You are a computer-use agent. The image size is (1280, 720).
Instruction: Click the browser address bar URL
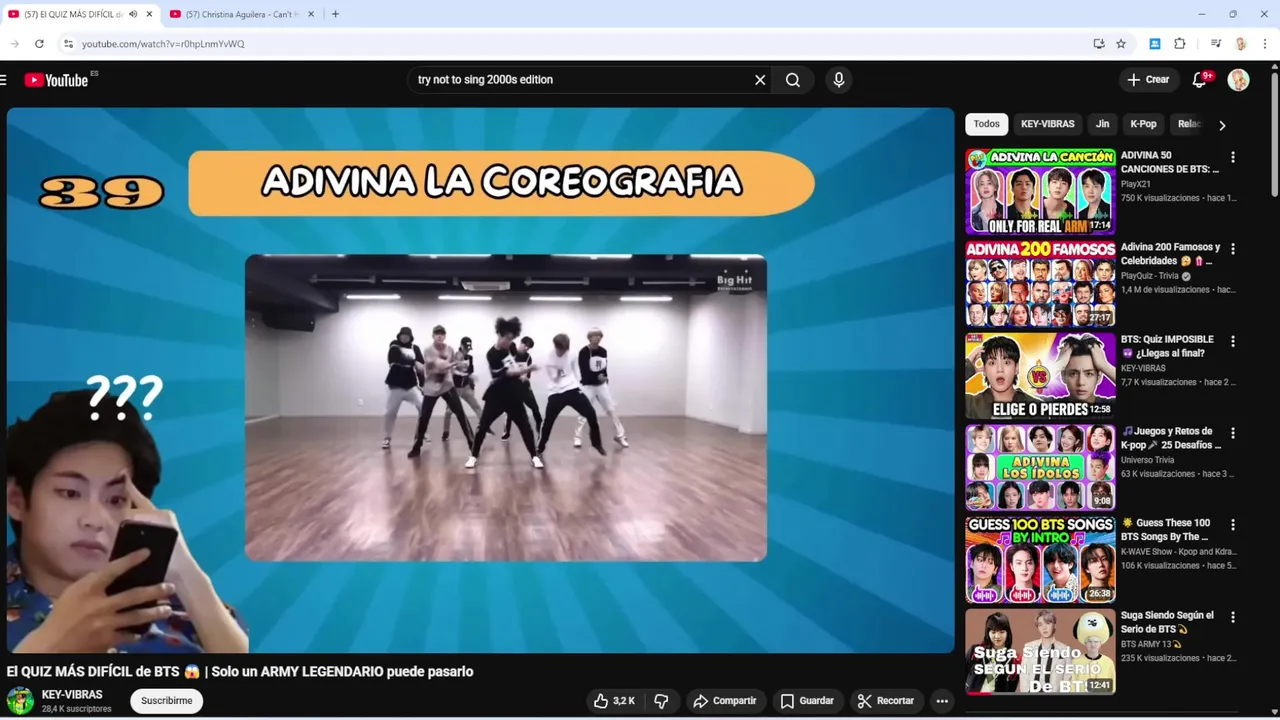tap(163, 44)
